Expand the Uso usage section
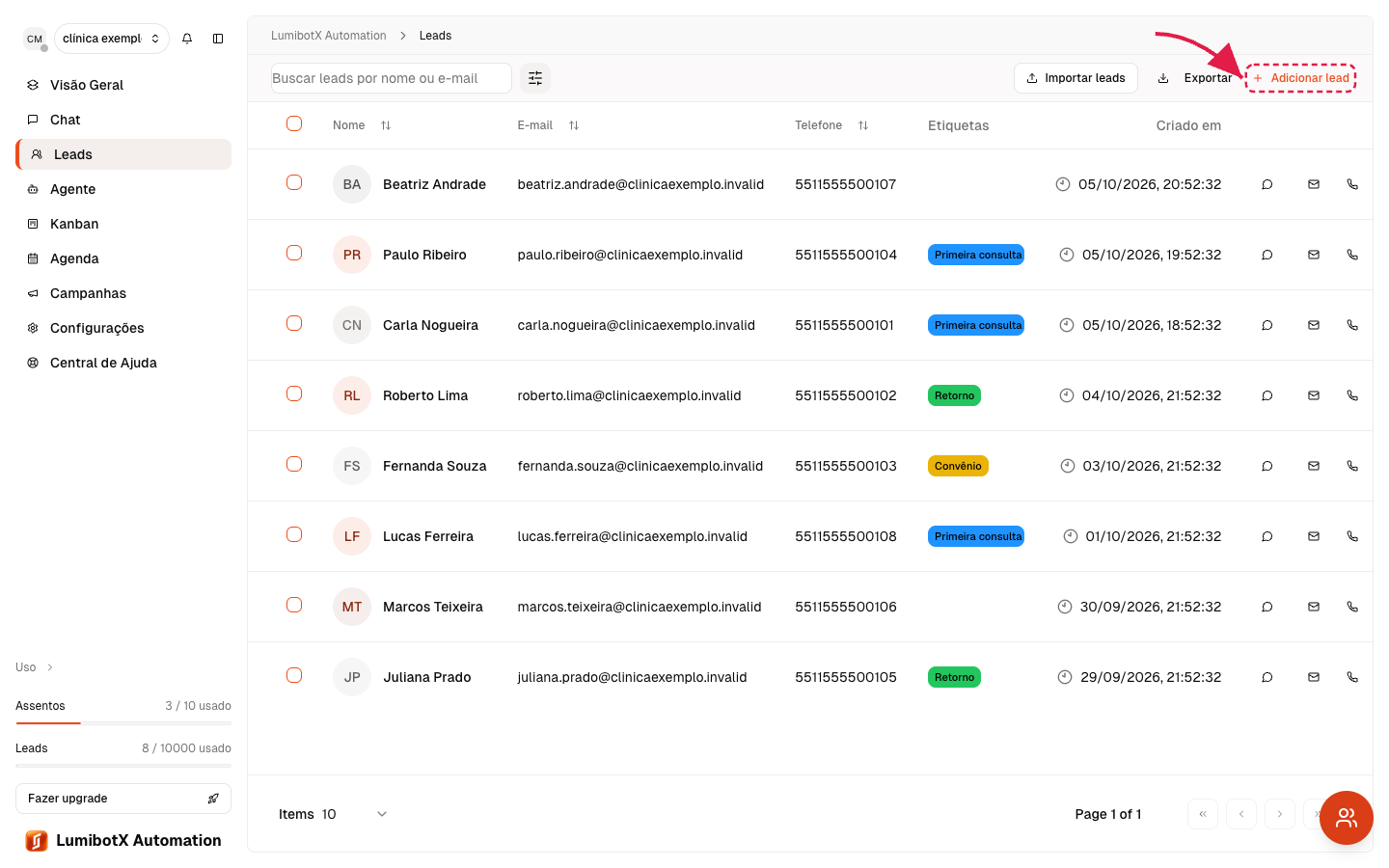Screen dimensions: 1389x868 pyautogui.click(x=35, y=667)
